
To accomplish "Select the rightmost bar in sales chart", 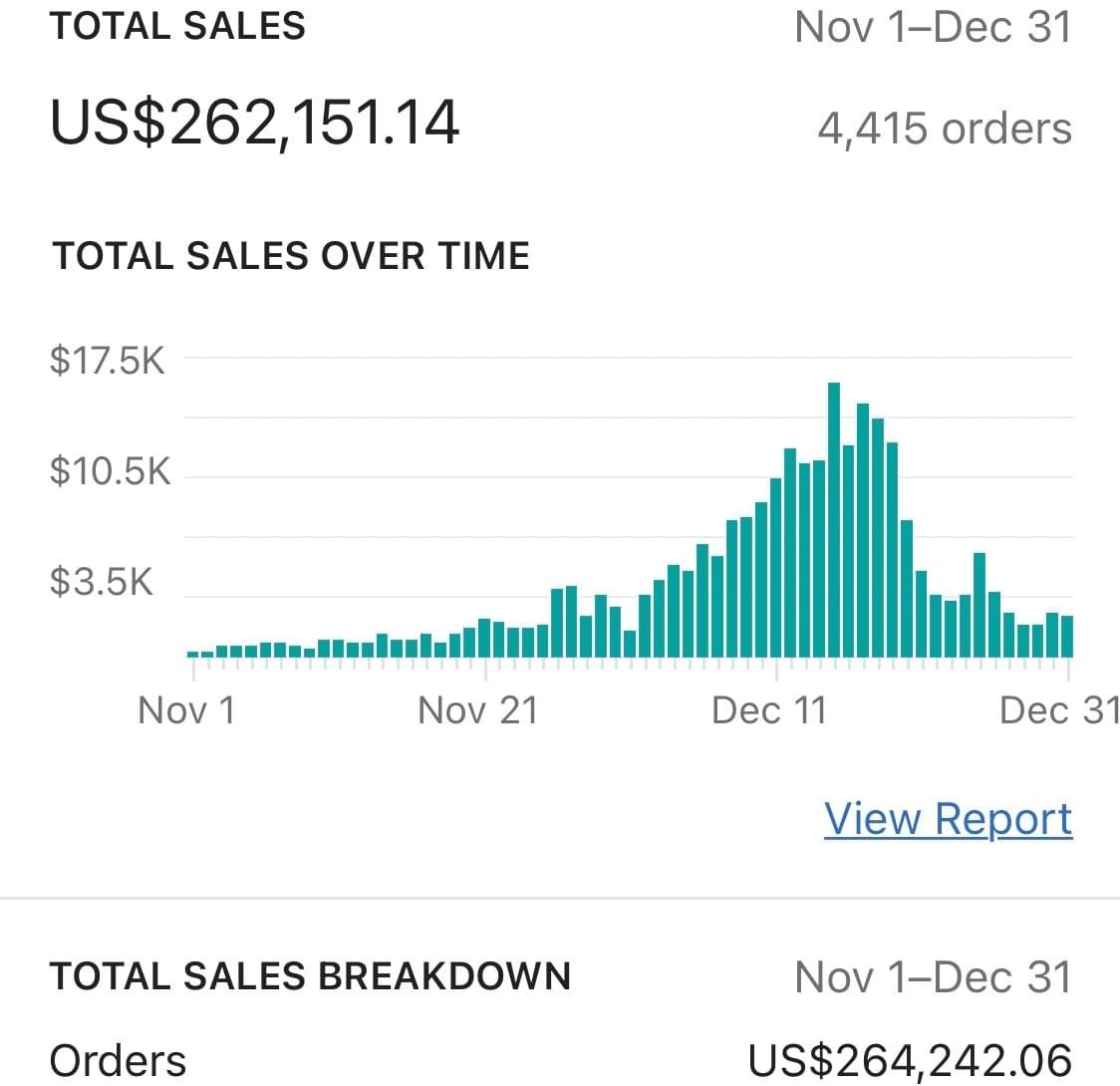I will [x=1067, y=637].
